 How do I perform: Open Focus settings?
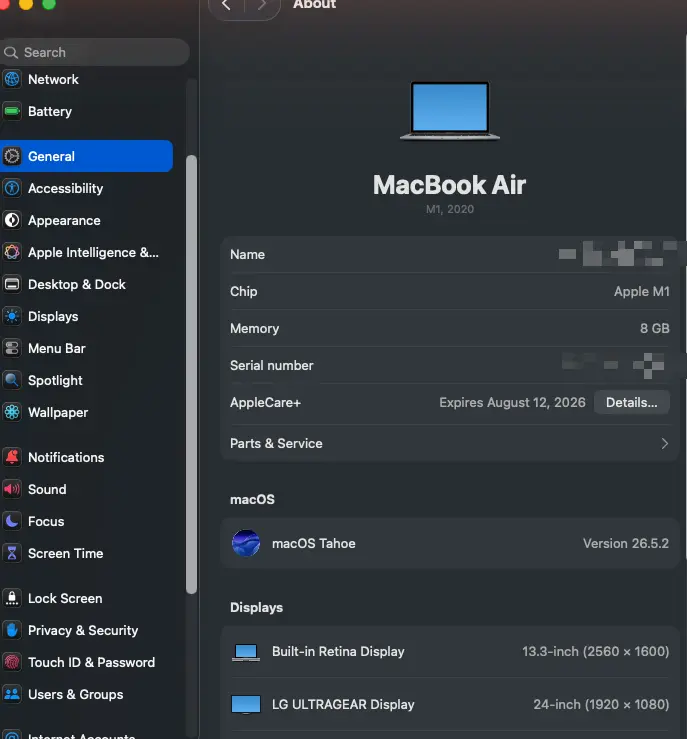click(87, 521)
